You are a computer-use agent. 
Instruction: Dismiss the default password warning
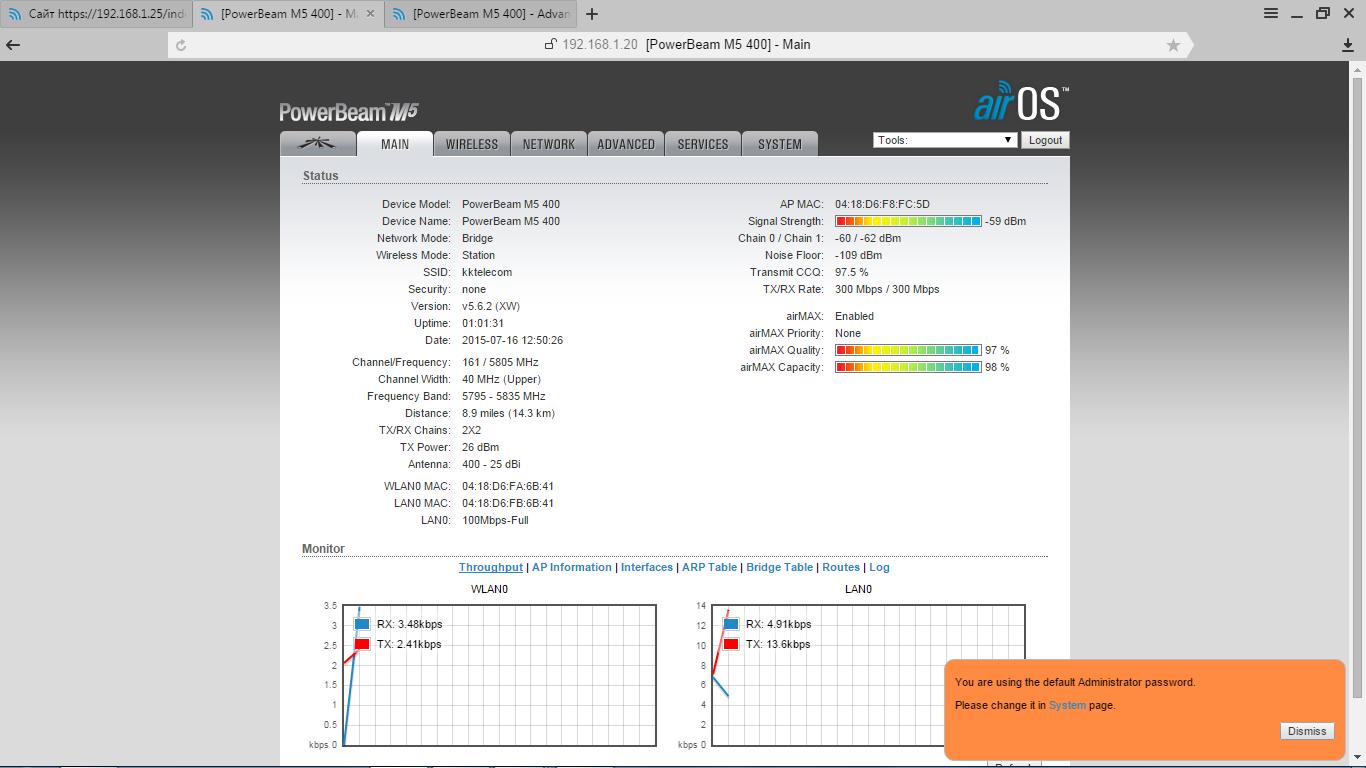point(1307,731)
